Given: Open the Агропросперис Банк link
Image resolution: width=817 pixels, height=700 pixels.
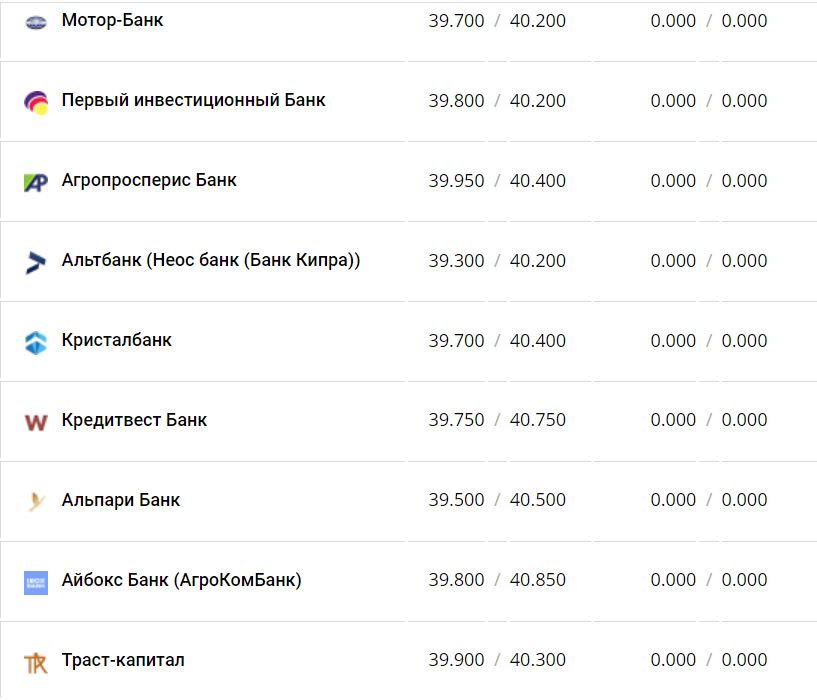Looking at the screenshot, I should tap(149, 180).
